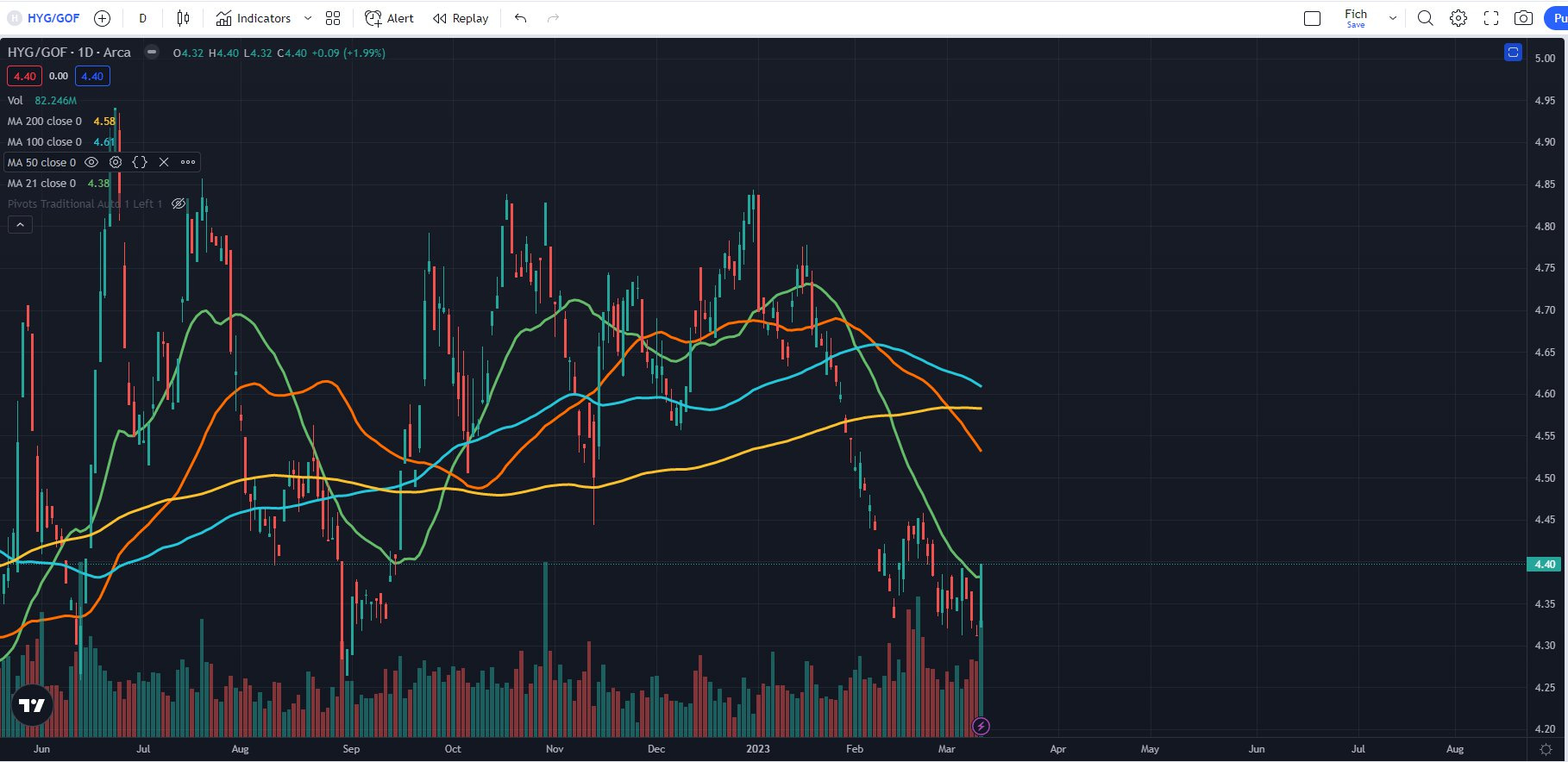Create a new Alert
The image size is (1568, 762).
click(x=389, y=18)
